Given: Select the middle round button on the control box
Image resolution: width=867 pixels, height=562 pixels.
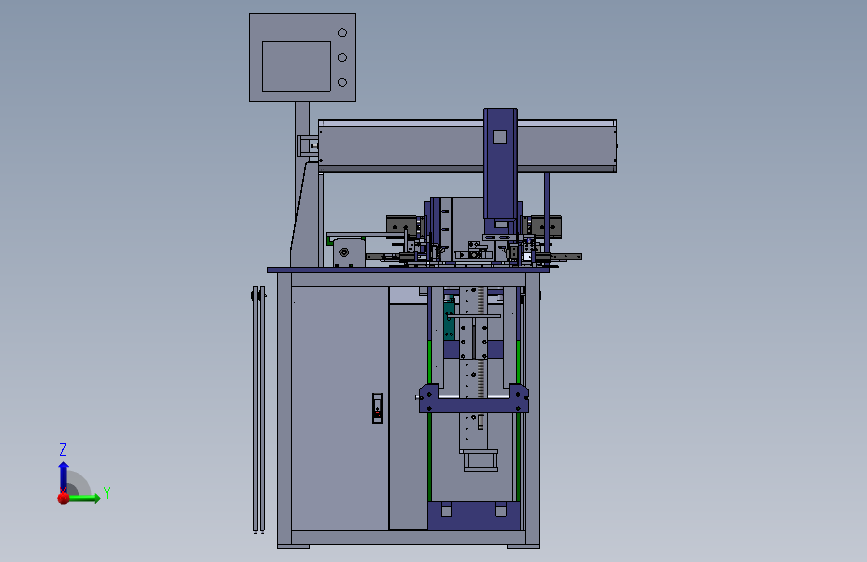Looking at the screenshot, I should [342, 58].
